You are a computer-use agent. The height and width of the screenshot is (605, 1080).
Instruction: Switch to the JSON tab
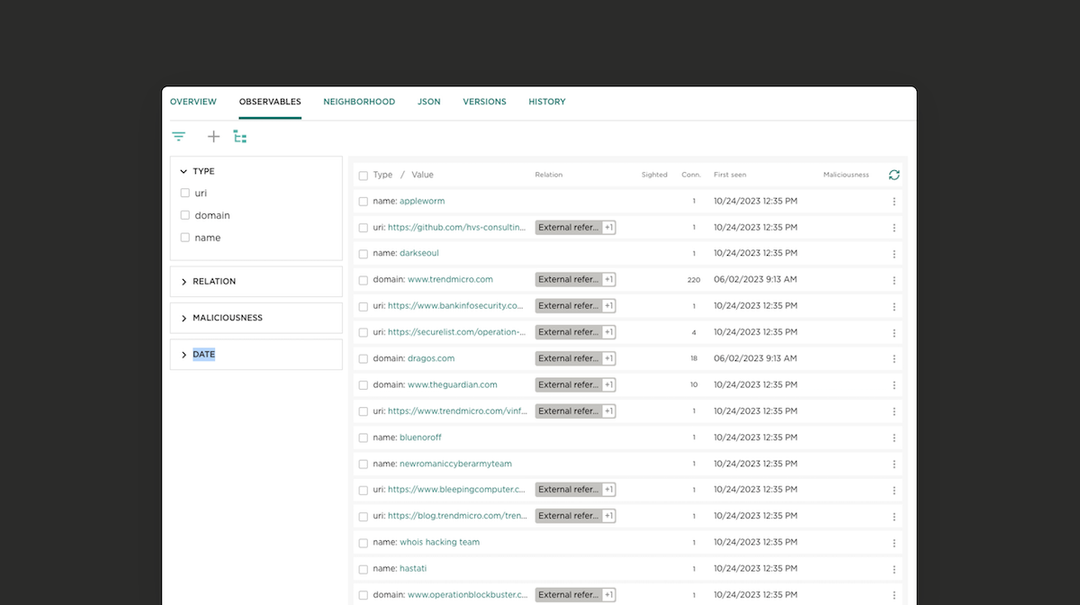point(428,101)
